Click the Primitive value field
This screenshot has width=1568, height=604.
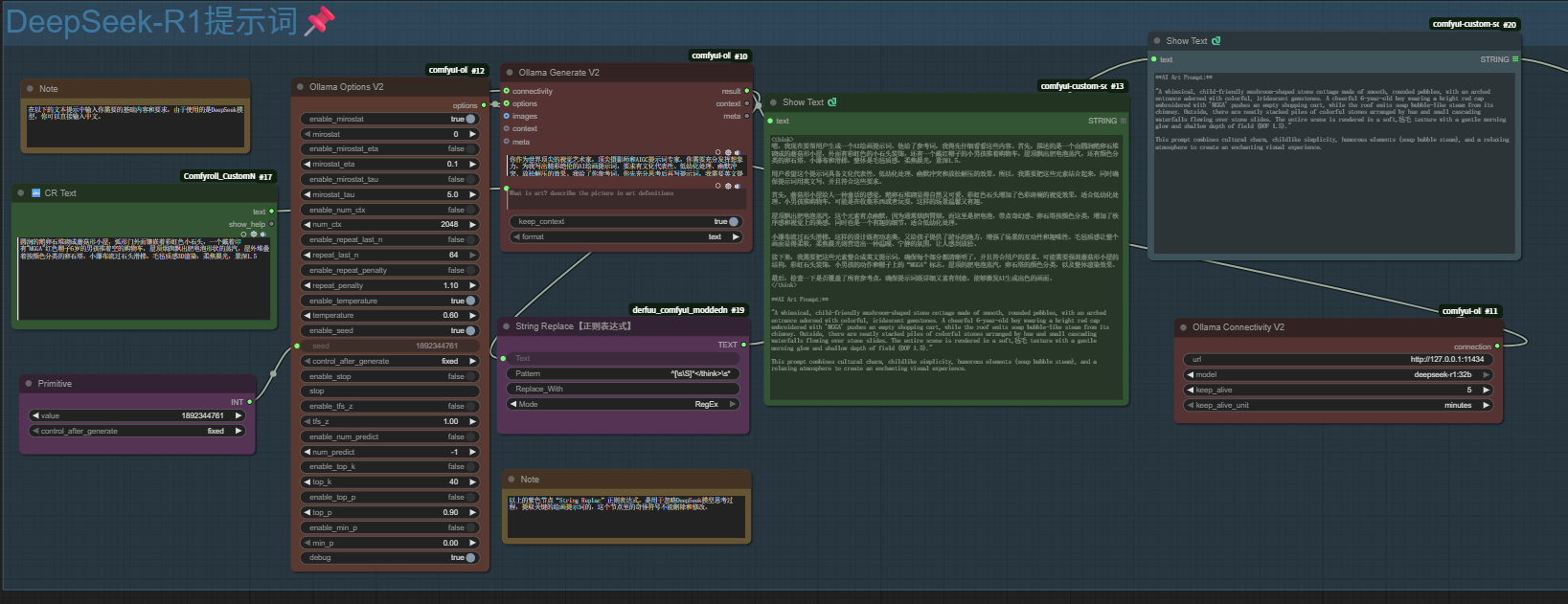pos(137,415)
